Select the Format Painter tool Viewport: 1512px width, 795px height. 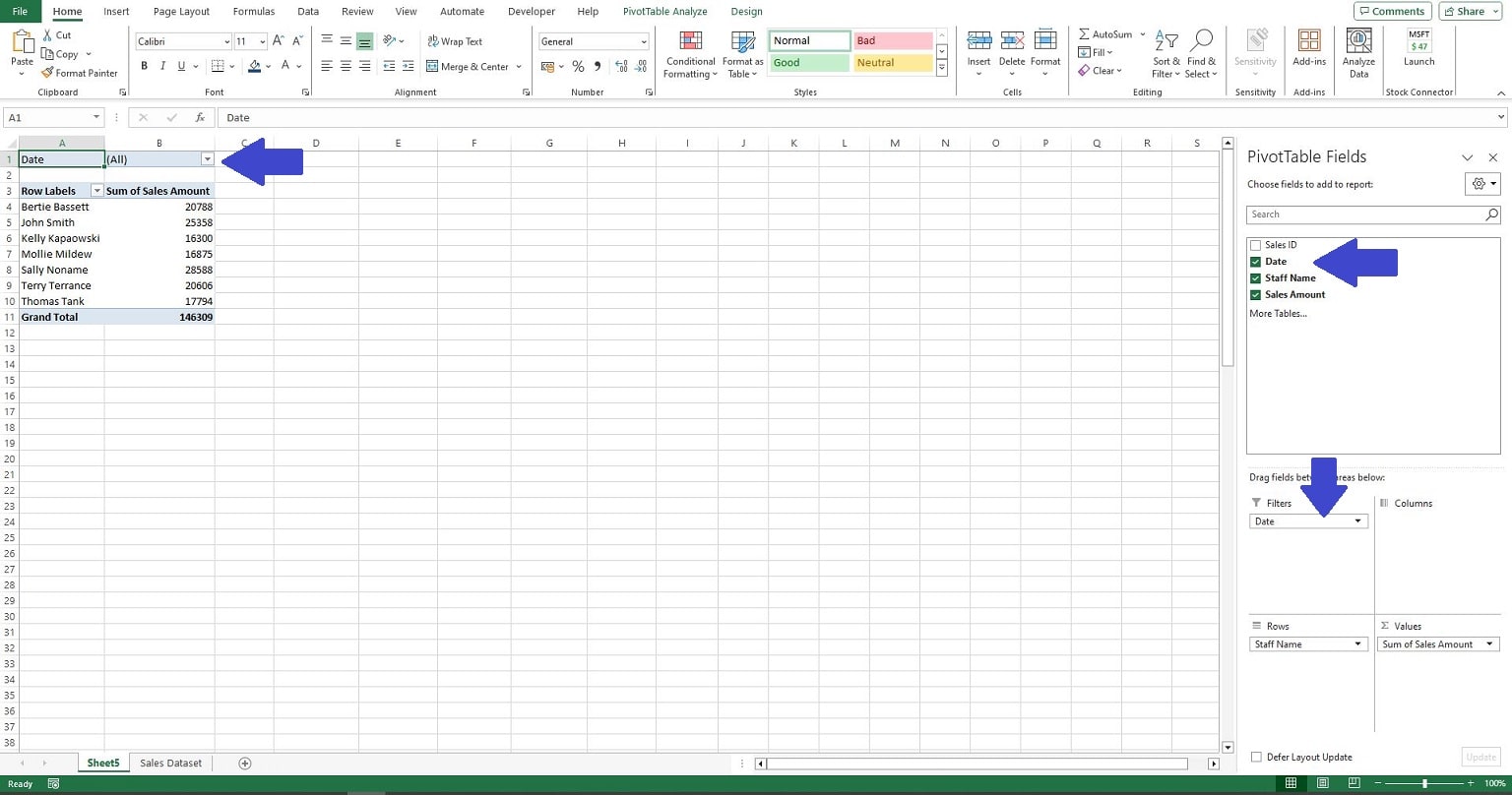coord(79,73)
